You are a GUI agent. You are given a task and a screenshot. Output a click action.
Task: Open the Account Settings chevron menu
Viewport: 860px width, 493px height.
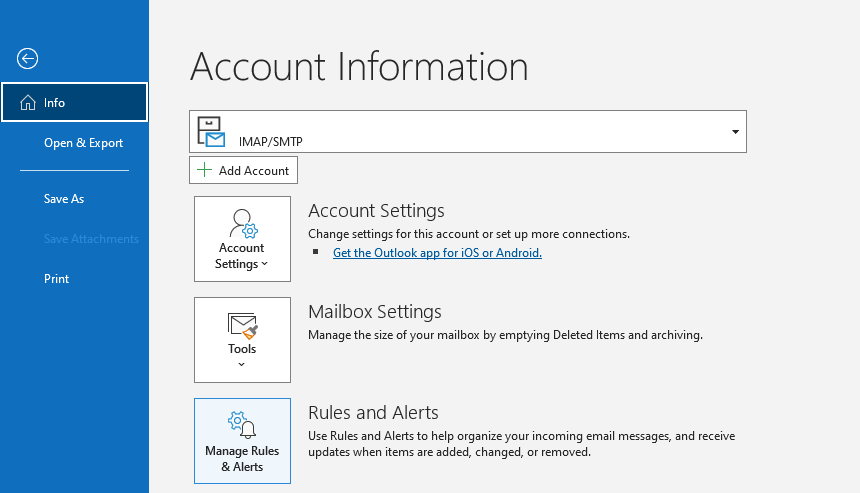click(264, 265)
